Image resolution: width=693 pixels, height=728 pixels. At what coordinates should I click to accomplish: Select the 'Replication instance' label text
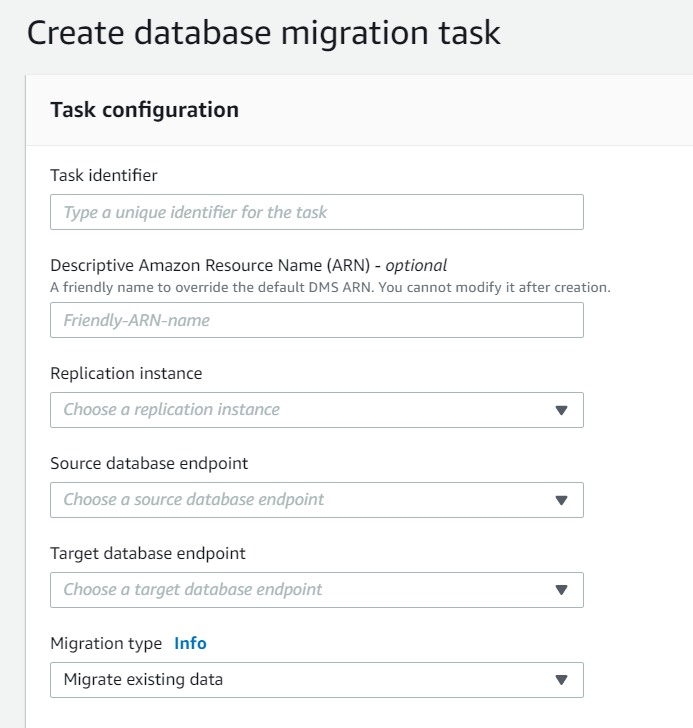(x=126, y=373)
